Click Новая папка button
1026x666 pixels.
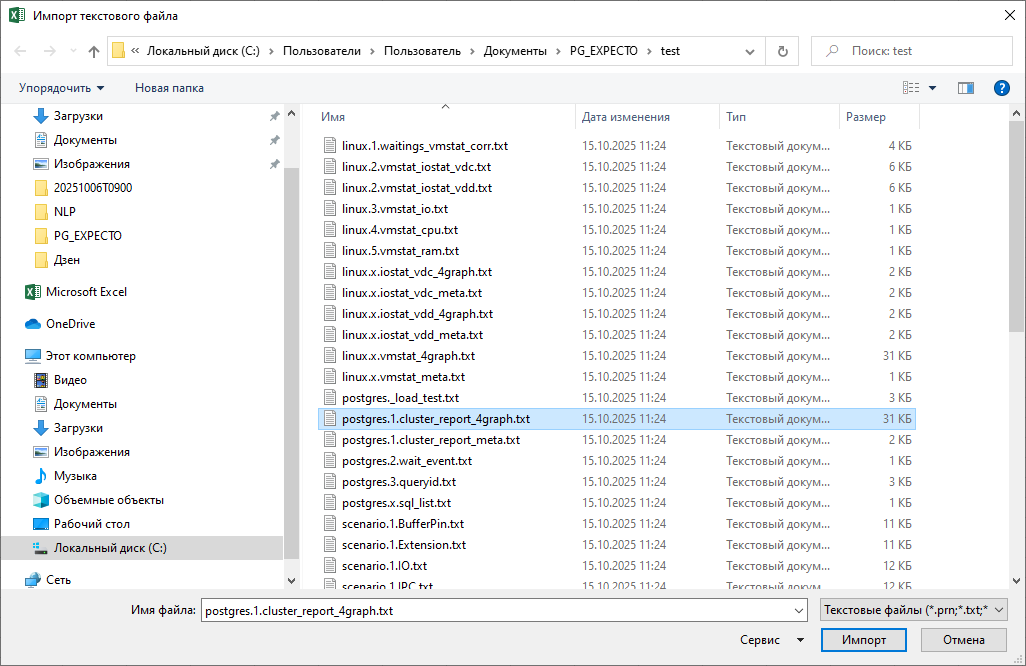coord(169,88)
